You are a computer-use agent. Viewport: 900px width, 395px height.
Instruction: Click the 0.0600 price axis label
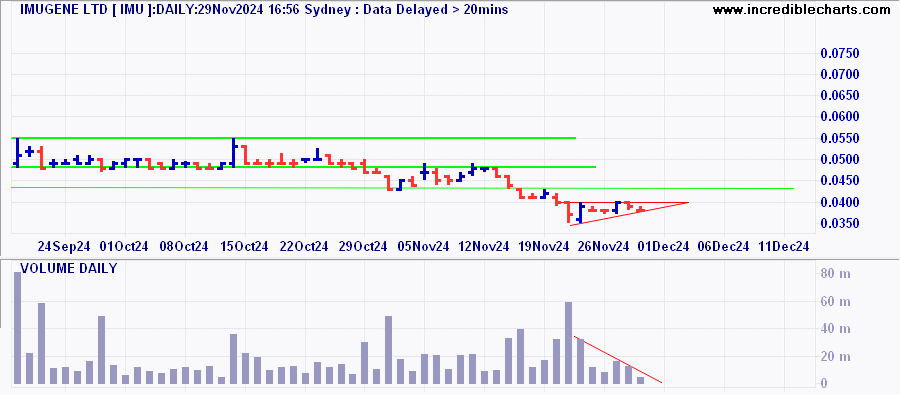pyautogui.click(x=840, y=117)
